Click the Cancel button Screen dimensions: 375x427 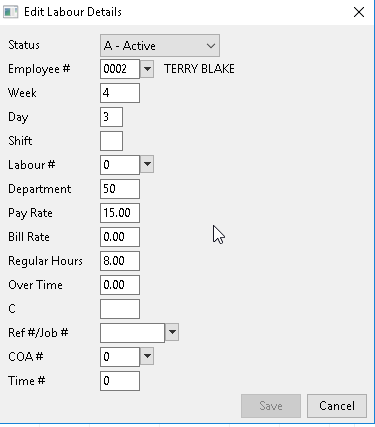tap(337, 406)
